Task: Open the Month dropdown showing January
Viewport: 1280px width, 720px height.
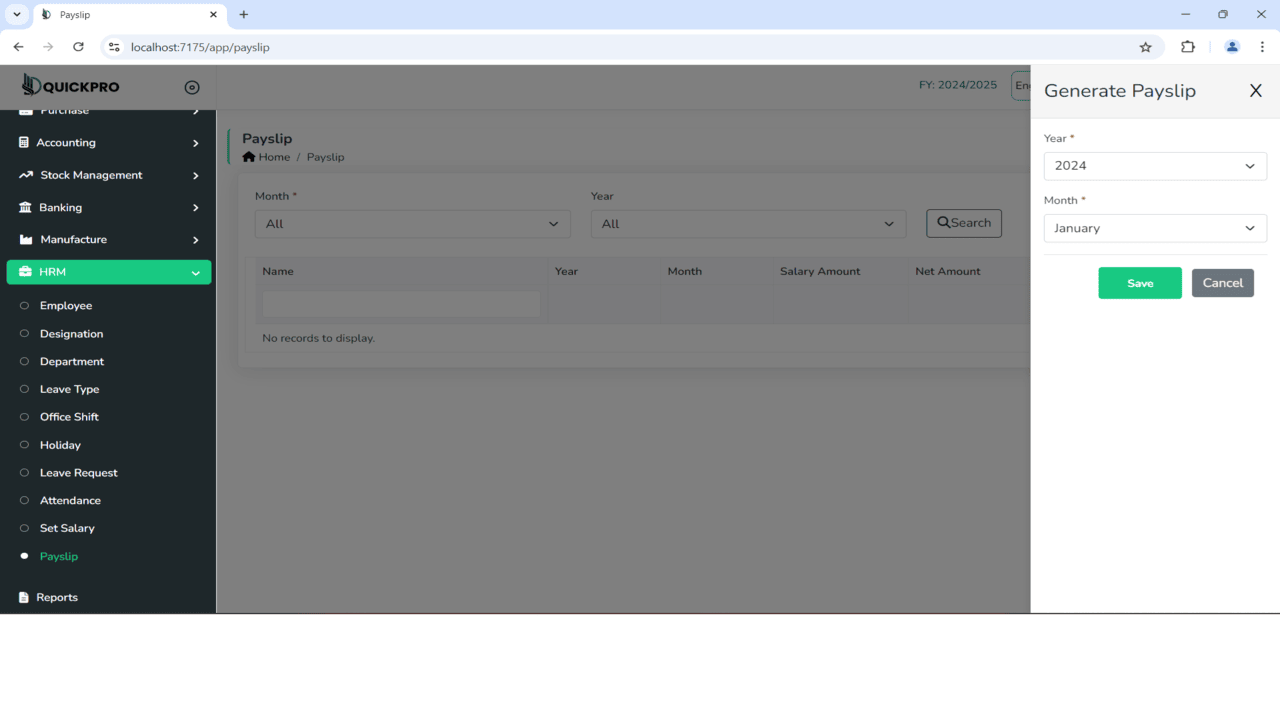Action: 1155,228
